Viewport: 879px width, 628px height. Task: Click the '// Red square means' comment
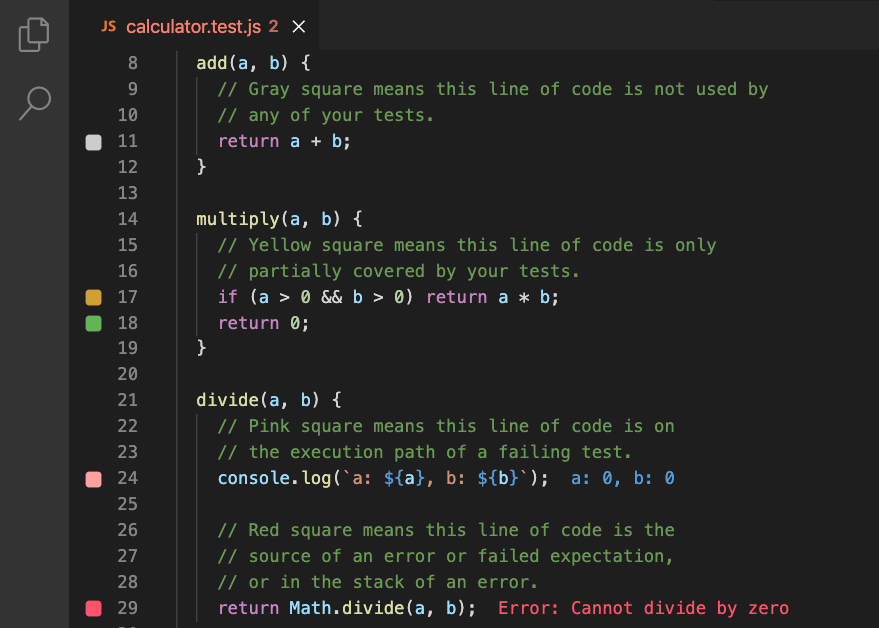coord(446,530)
